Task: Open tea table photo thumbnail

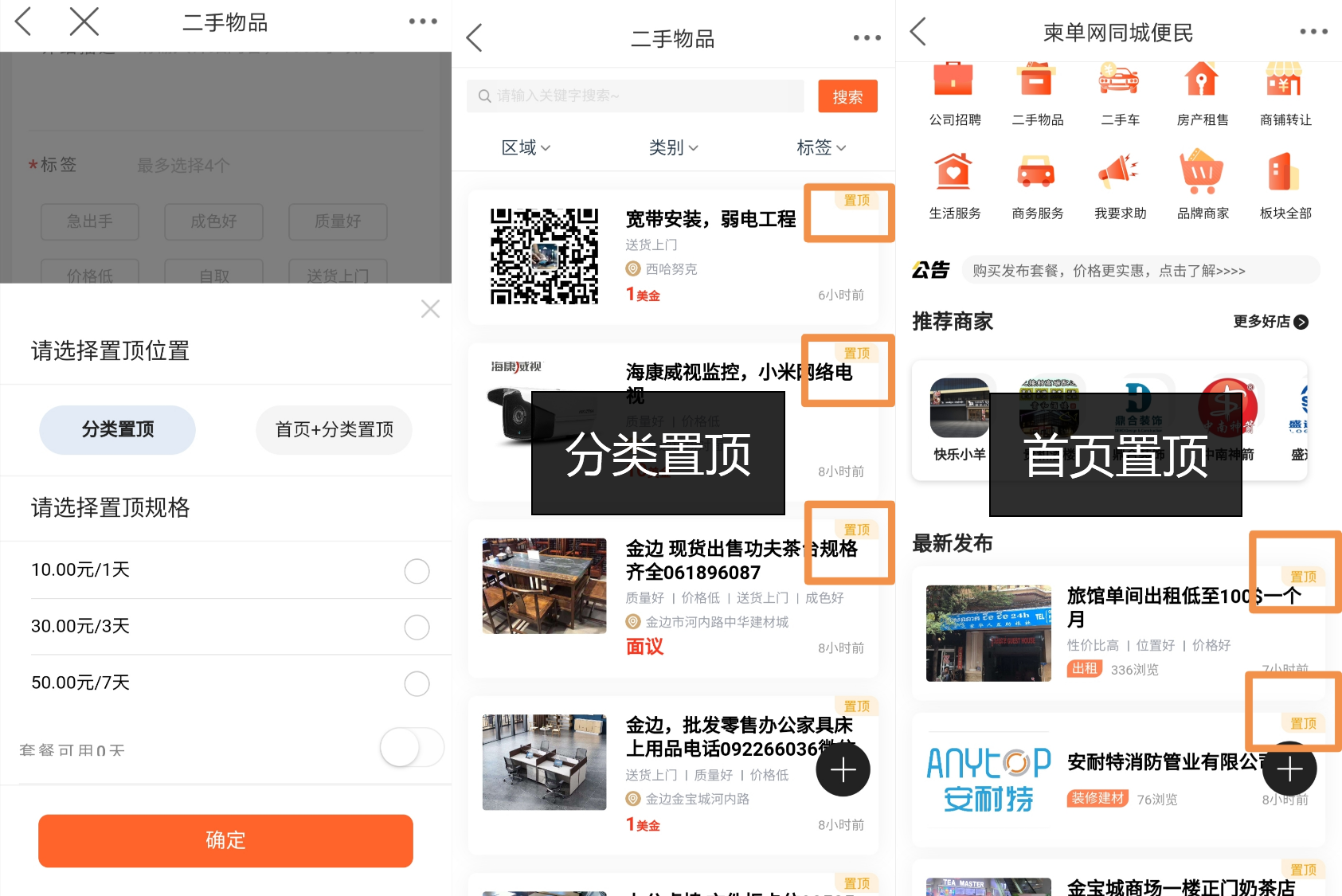Action: click(x=544, y=585)
